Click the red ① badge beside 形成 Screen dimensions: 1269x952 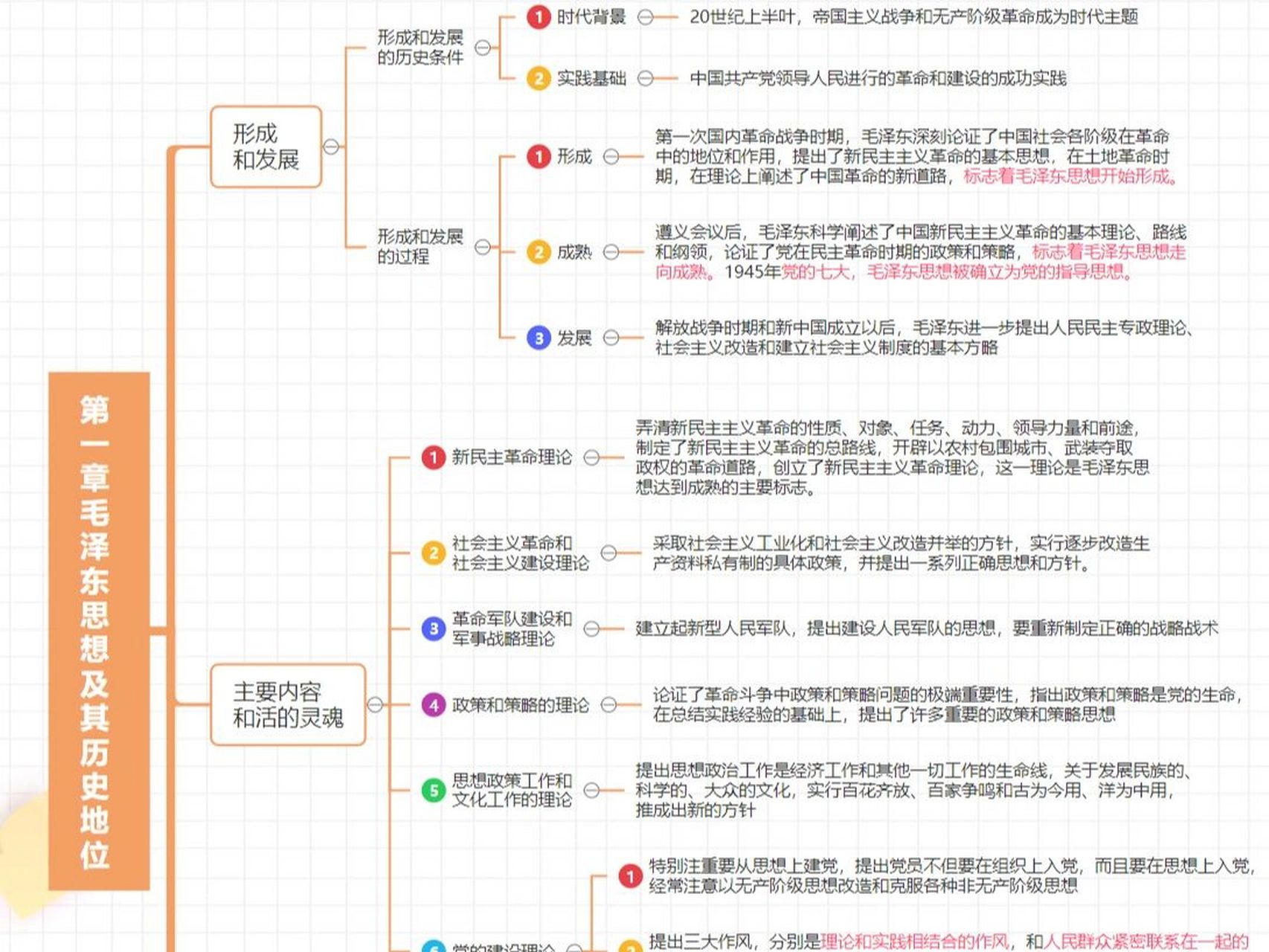tap(537, 156)
